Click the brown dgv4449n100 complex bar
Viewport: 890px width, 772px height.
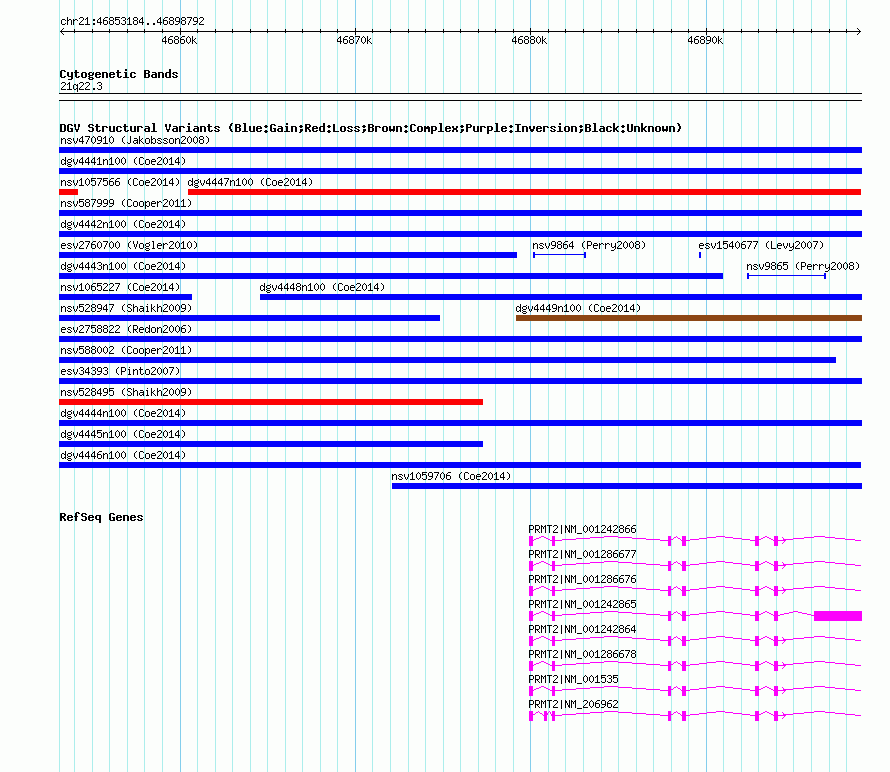689,318
